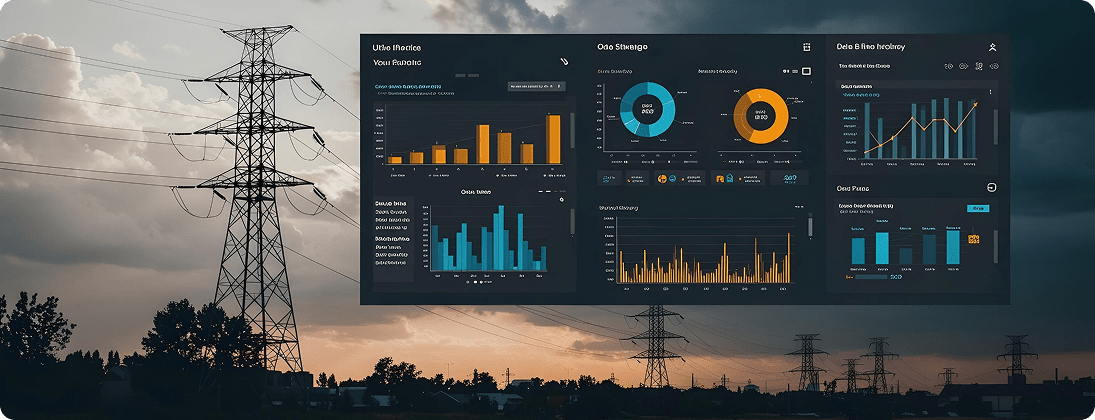The height and width of the screenshot is (420, 1095).
Task: Click the last blue stat tile below orange donut
Action: coord(789,178)
